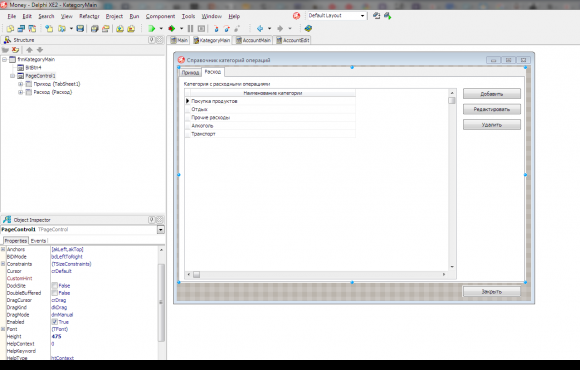This screenshot has height=370, width=580.
Task: Open the Refactor menu
Action: (x=89, y=16)
